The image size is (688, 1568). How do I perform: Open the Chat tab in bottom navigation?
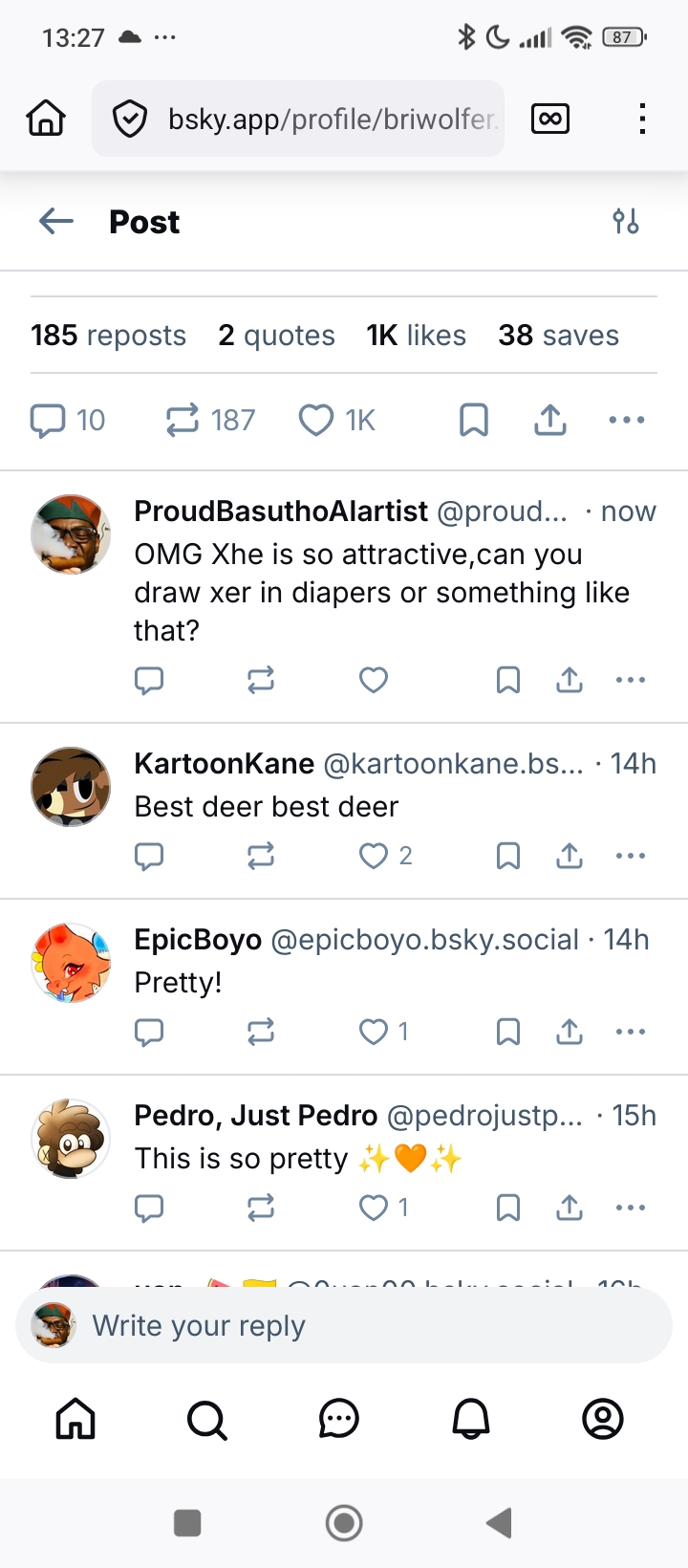coord(338,1420)
